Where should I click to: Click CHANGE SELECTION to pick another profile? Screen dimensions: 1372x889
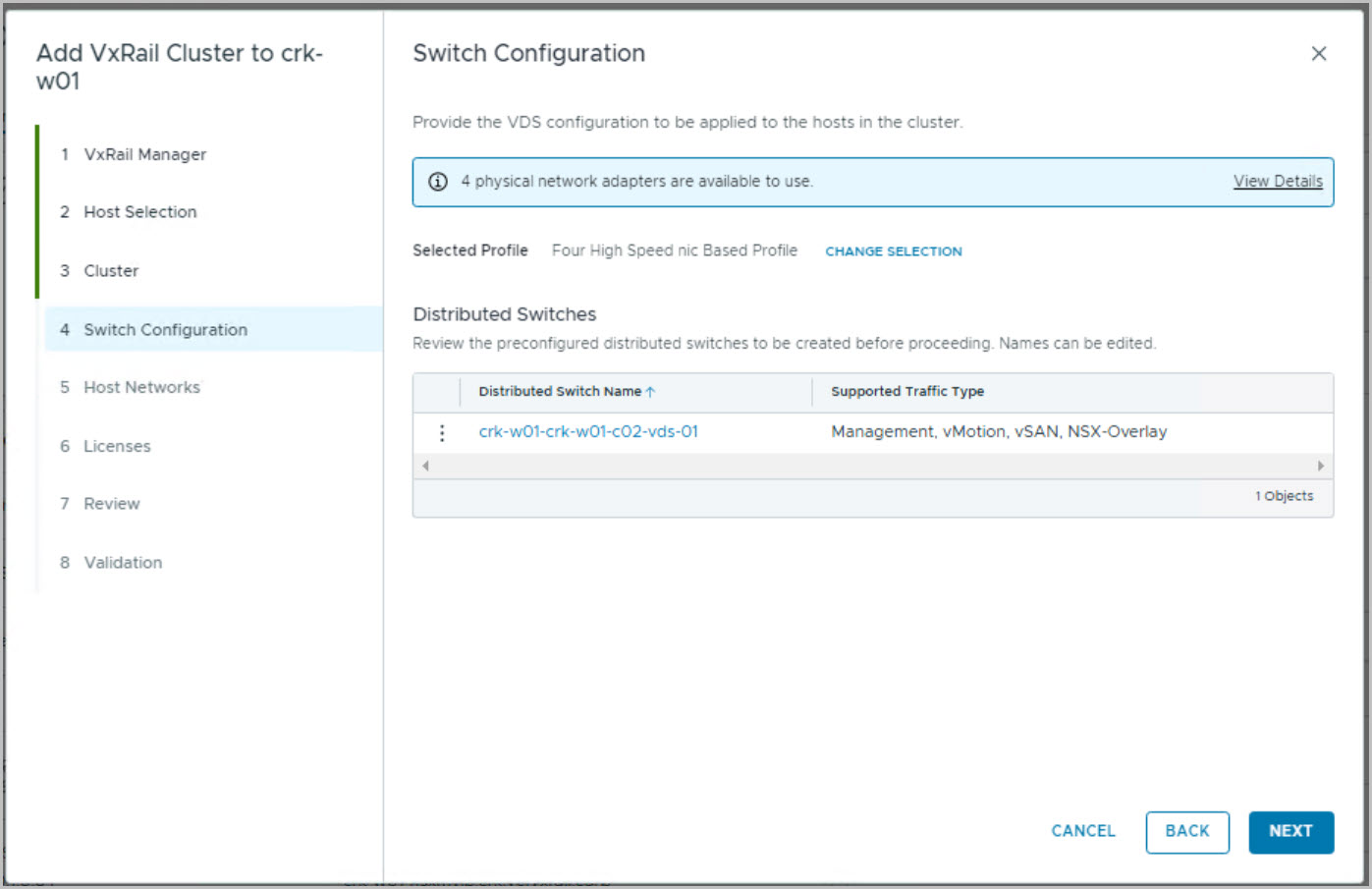coord(893,251)
